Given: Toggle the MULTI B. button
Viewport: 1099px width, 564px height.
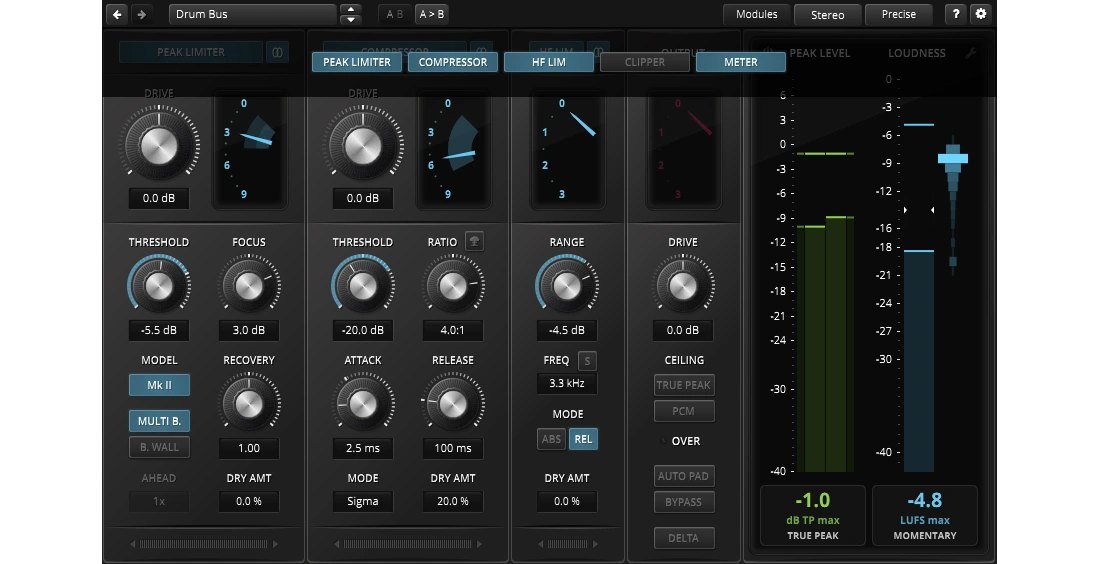Looking at the screenshot, I should pyautogui.click(x=159, y=421).
